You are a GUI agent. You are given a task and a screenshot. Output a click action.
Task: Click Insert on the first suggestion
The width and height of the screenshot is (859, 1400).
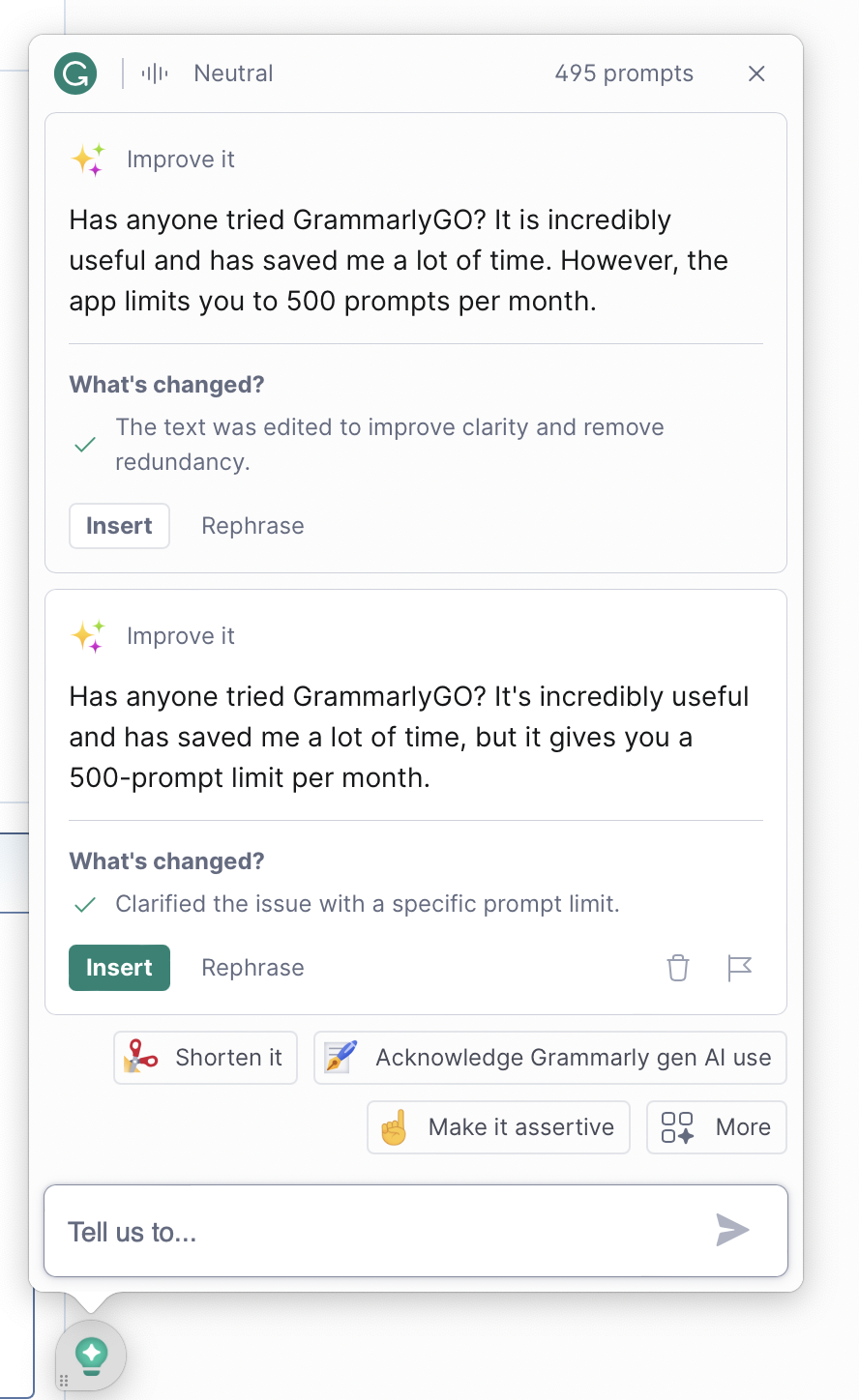[119, 526]
